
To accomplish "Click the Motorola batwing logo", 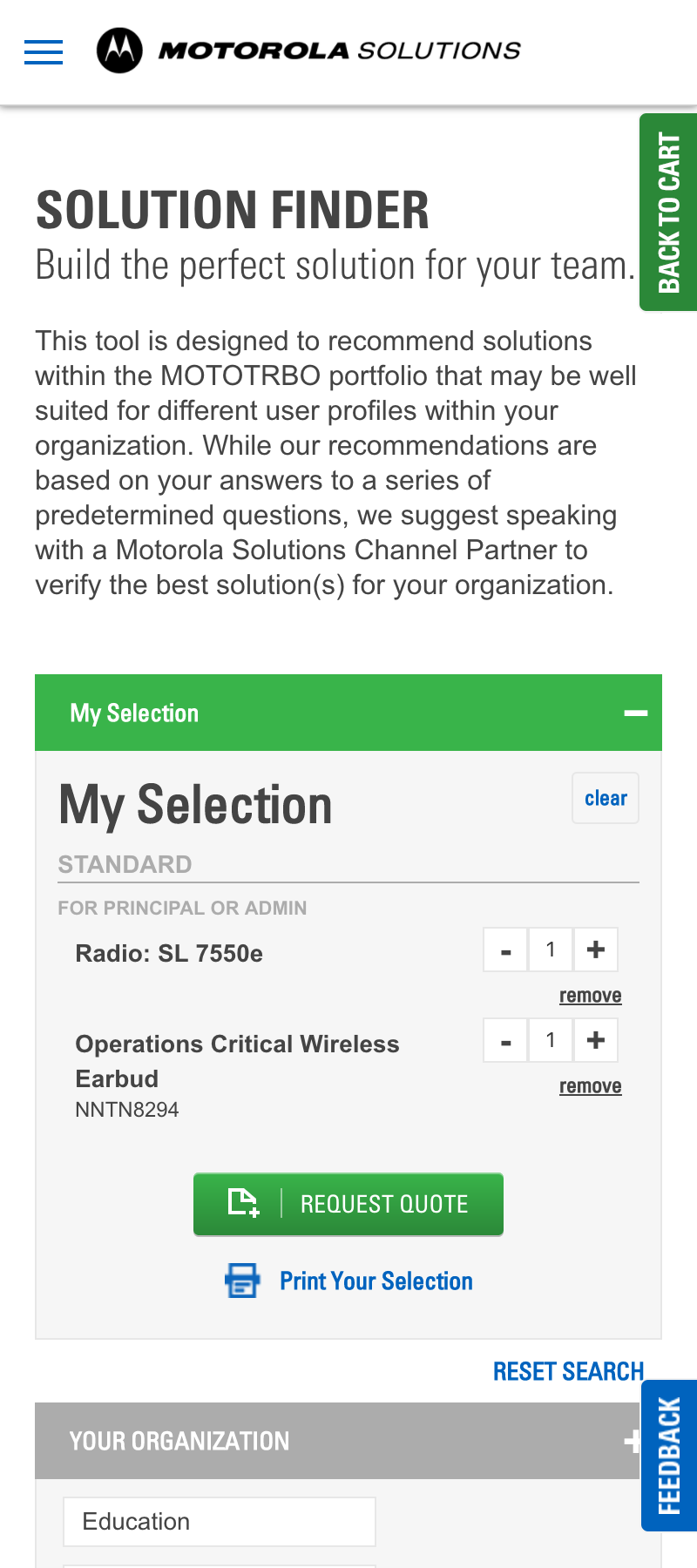I will pos(119,51).
